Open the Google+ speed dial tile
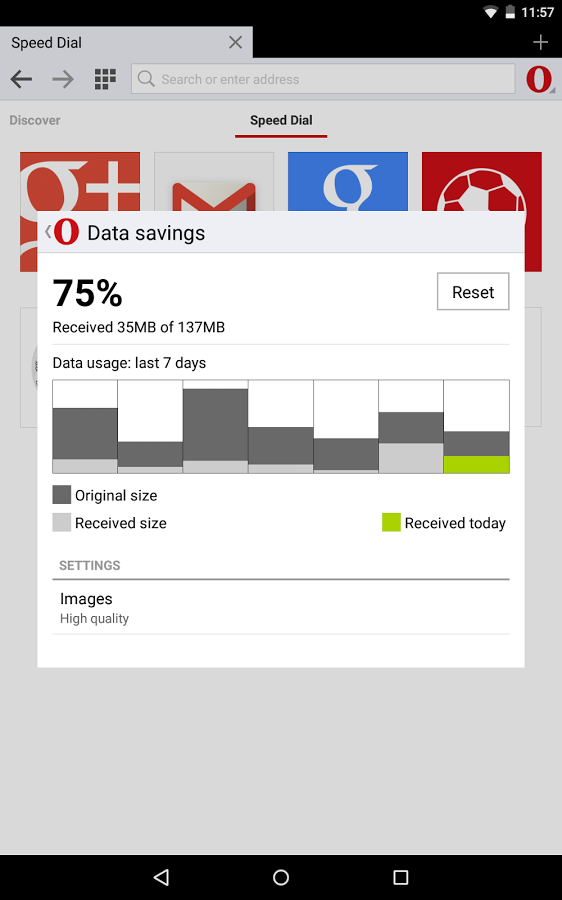562x900 pixels. pyautogui.click(x=80, y=182)
